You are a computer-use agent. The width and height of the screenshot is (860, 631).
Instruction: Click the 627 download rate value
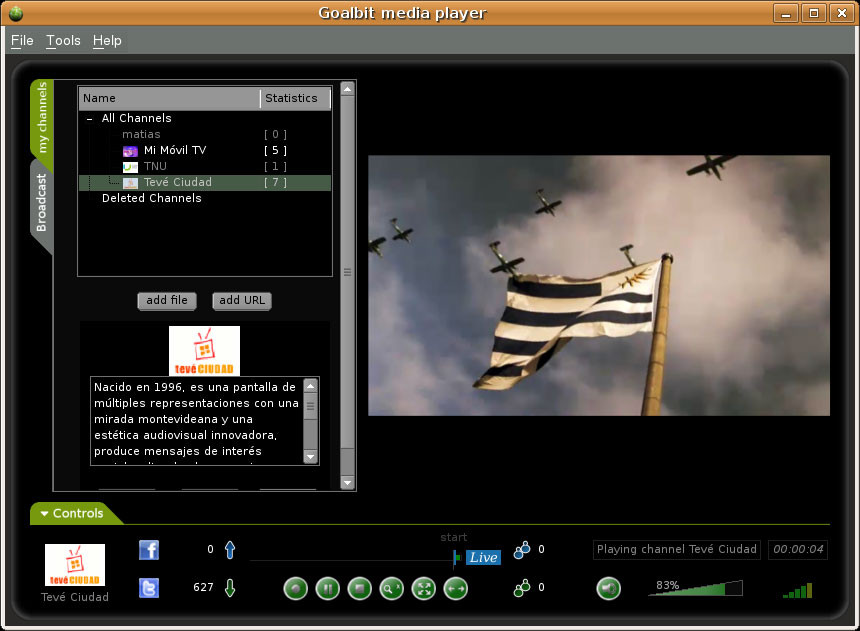pos(203,588)
